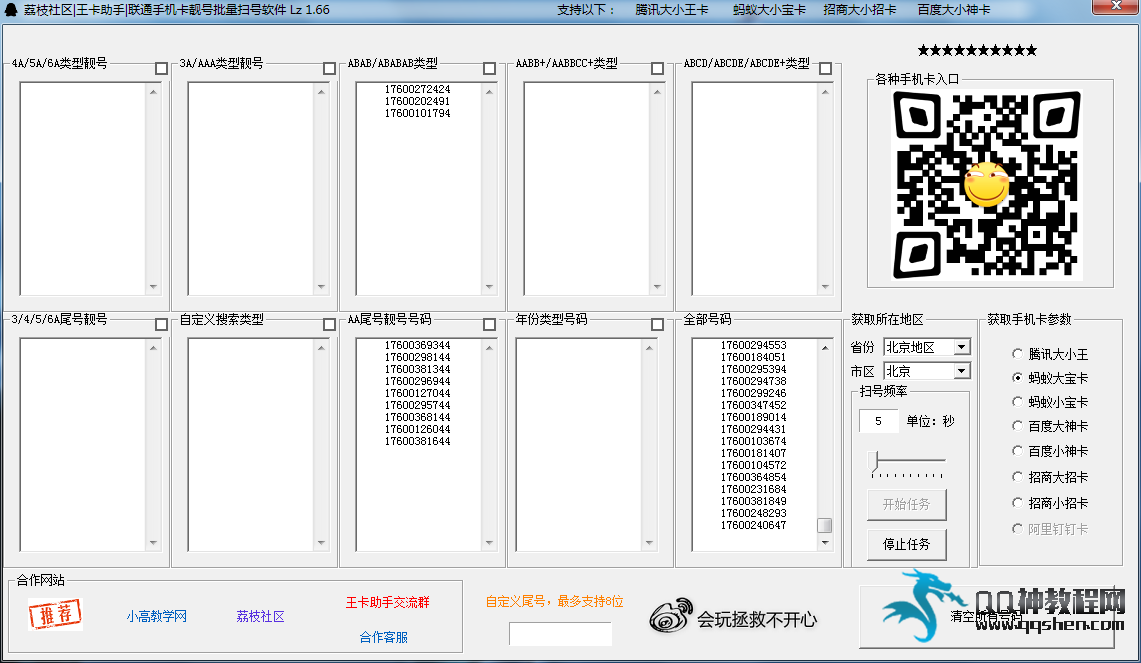This screenshot has height=663, width=1141.
Task: Click scroll up arrow in 年份类型号码 list
Action: point(649,348)
